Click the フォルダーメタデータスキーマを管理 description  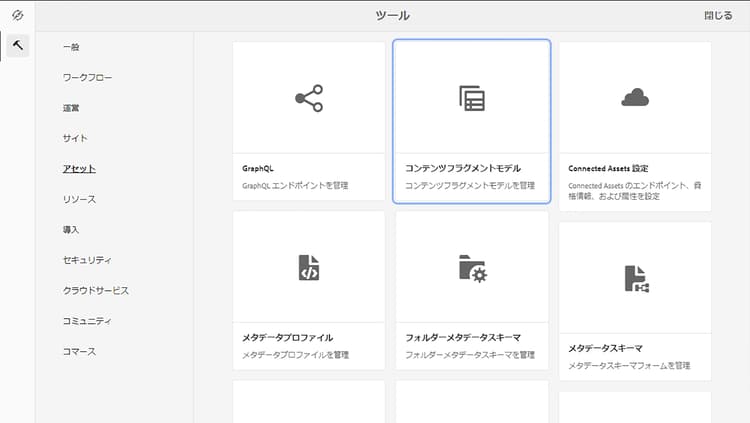click(470, 355)
